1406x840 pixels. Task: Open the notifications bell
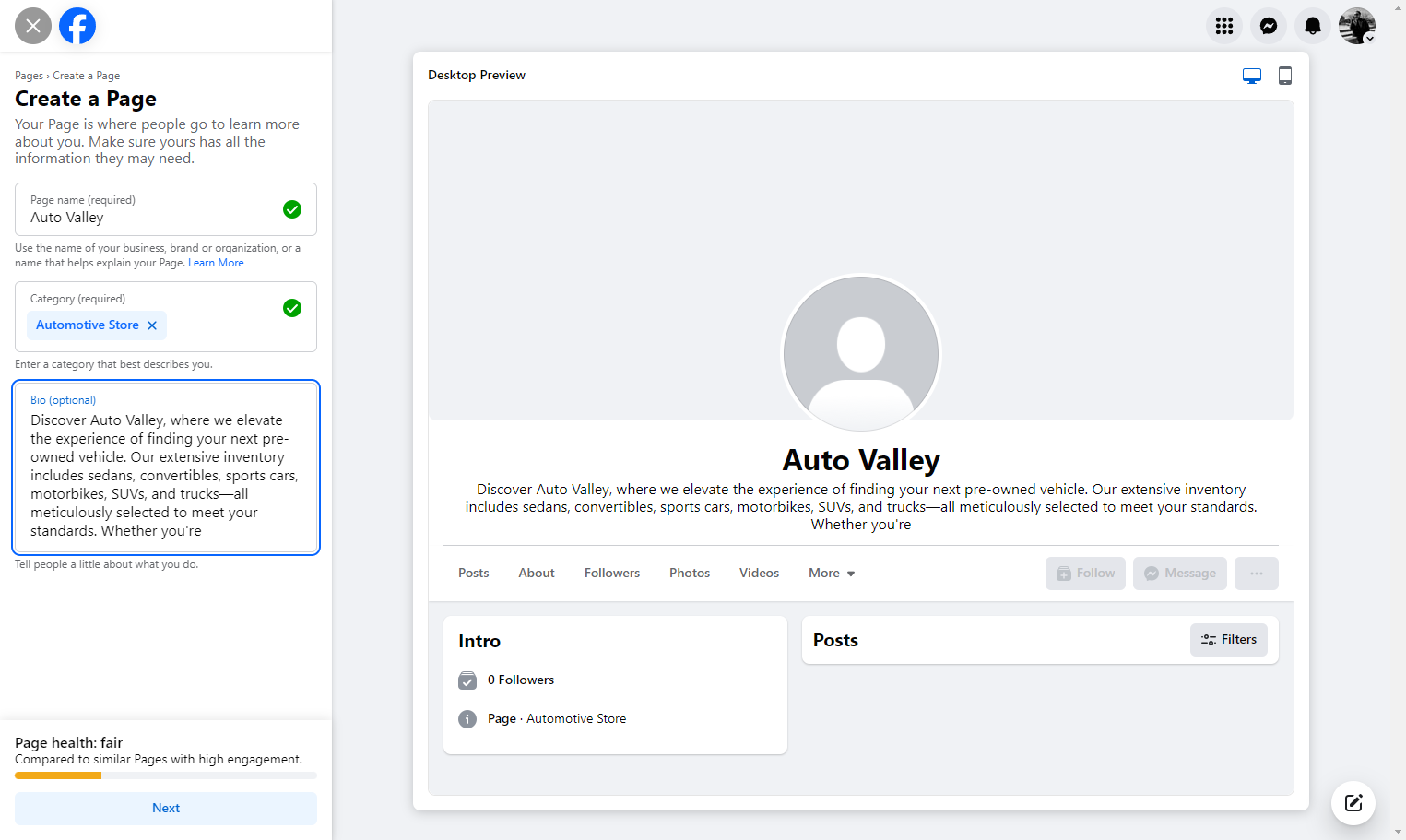click(1313, 26)
